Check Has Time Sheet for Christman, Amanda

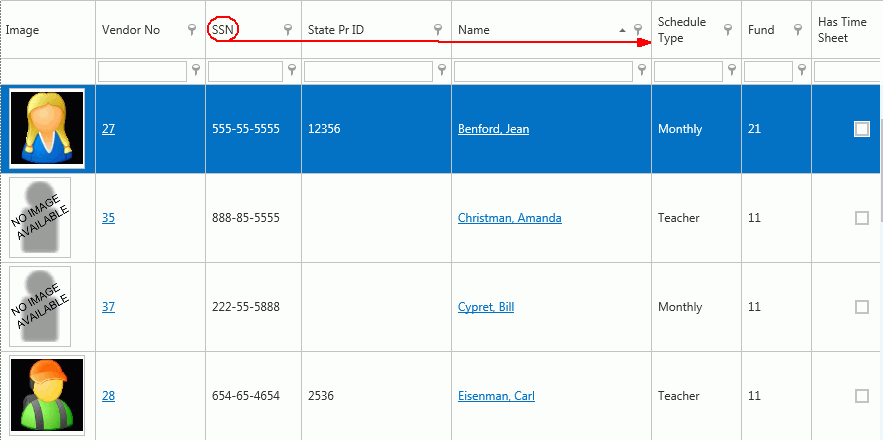(862, 218)
